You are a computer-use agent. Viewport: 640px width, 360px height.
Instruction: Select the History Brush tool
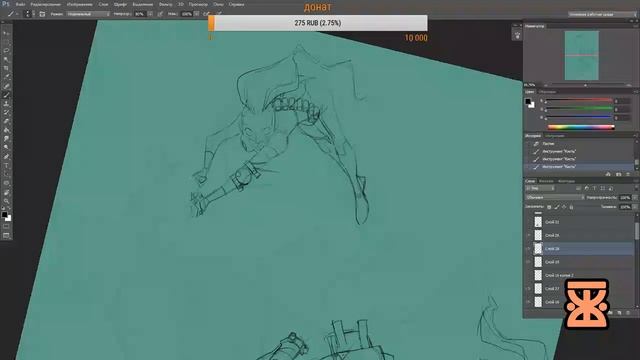tap(6, 113)
